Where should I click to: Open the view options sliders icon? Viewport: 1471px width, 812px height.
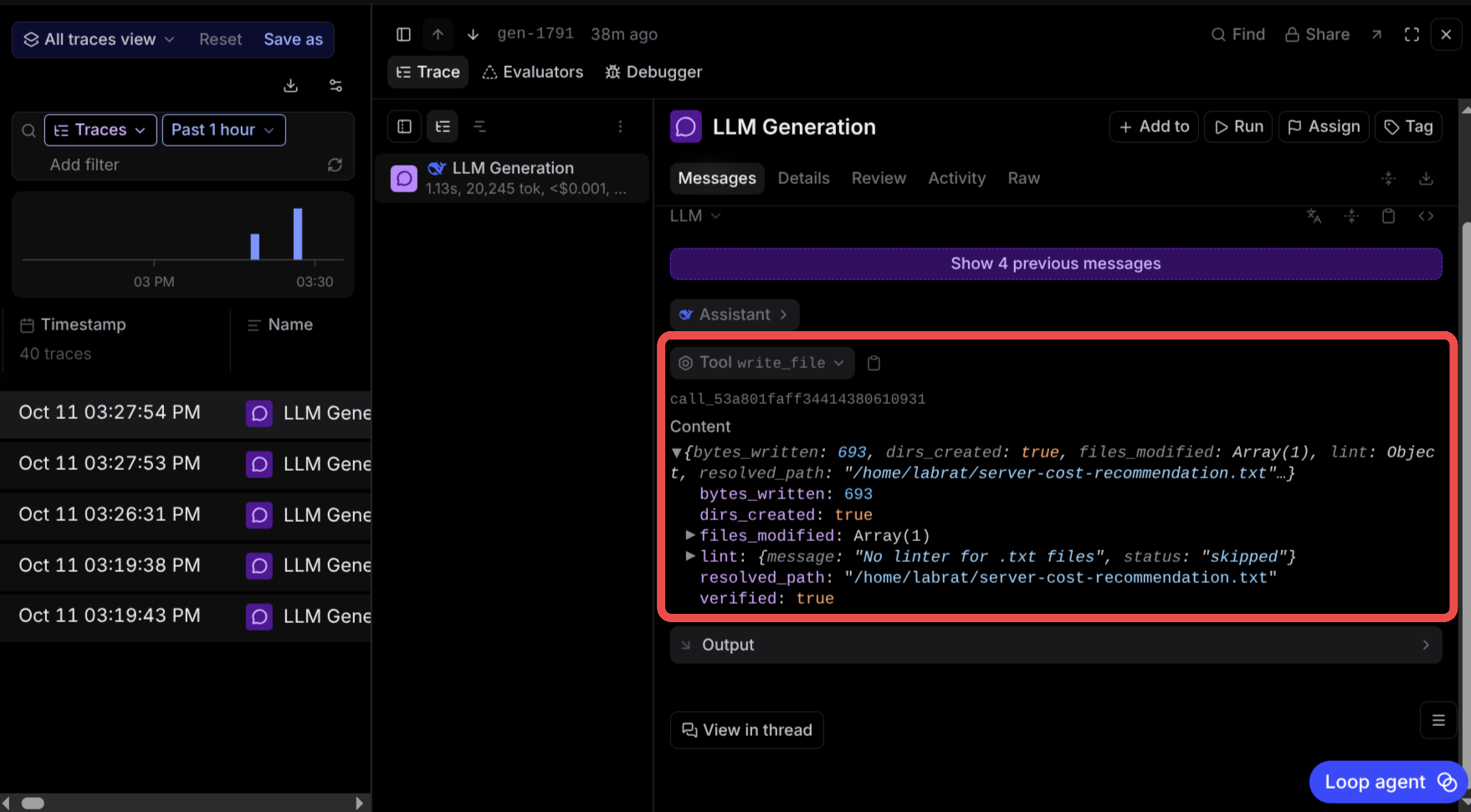pyautogui.click(x=336, y=85)
